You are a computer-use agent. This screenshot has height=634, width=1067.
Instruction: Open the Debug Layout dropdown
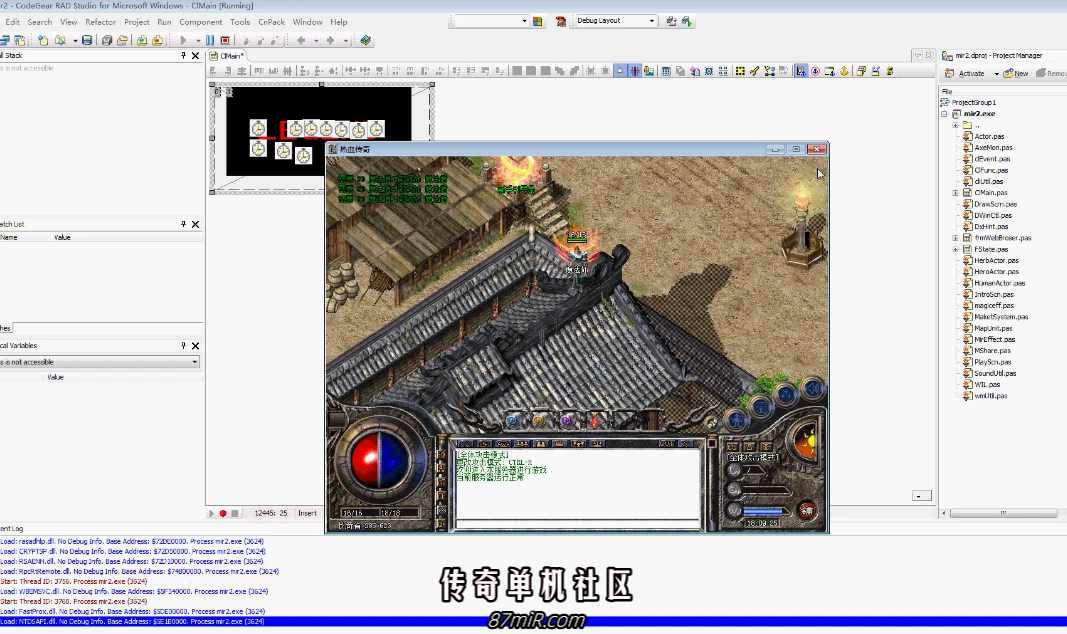click(x=651, y=21)
